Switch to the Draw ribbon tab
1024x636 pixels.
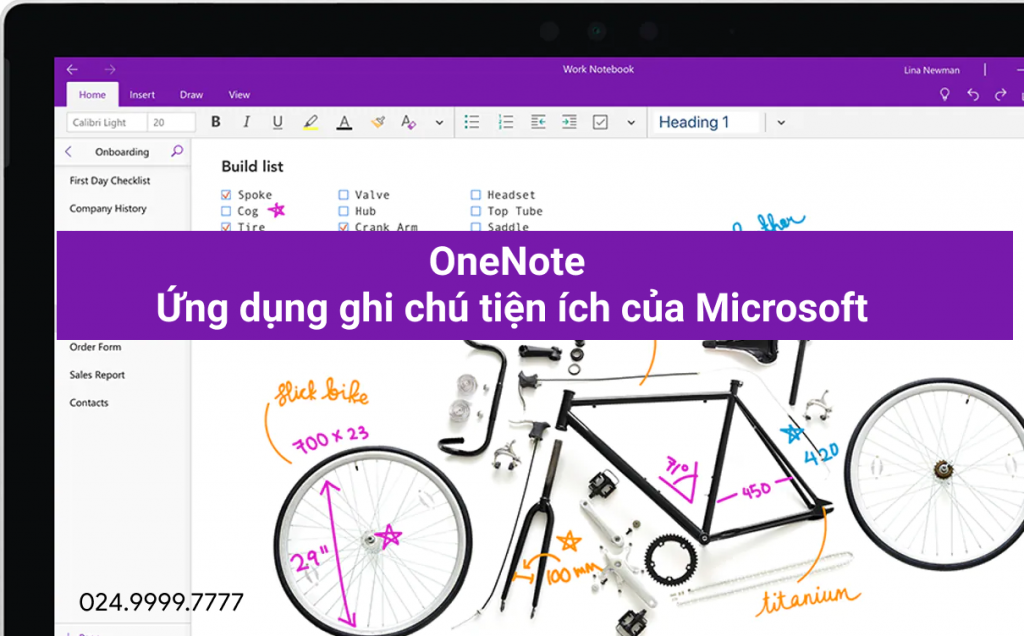[x=191, y=94]
